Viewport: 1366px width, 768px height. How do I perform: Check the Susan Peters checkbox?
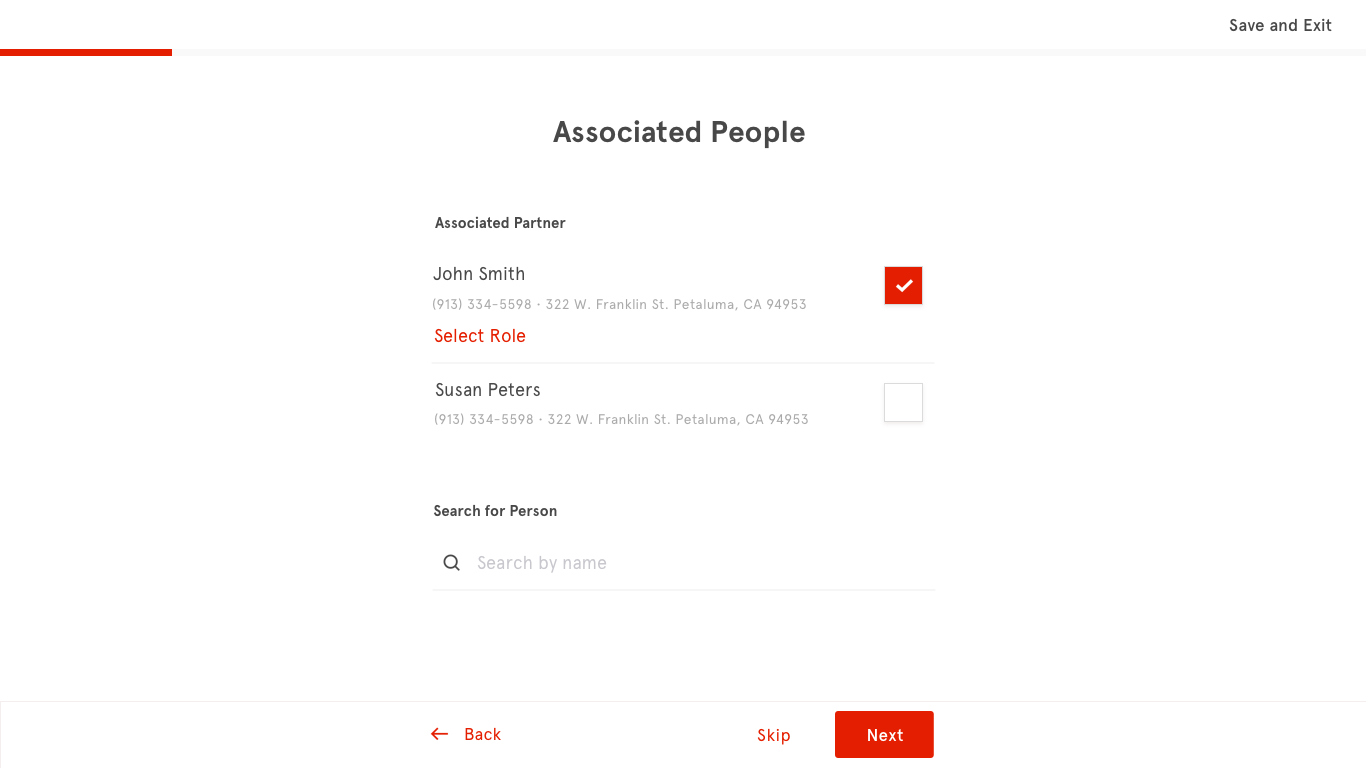pyautogui.click(x=903, y=402)
